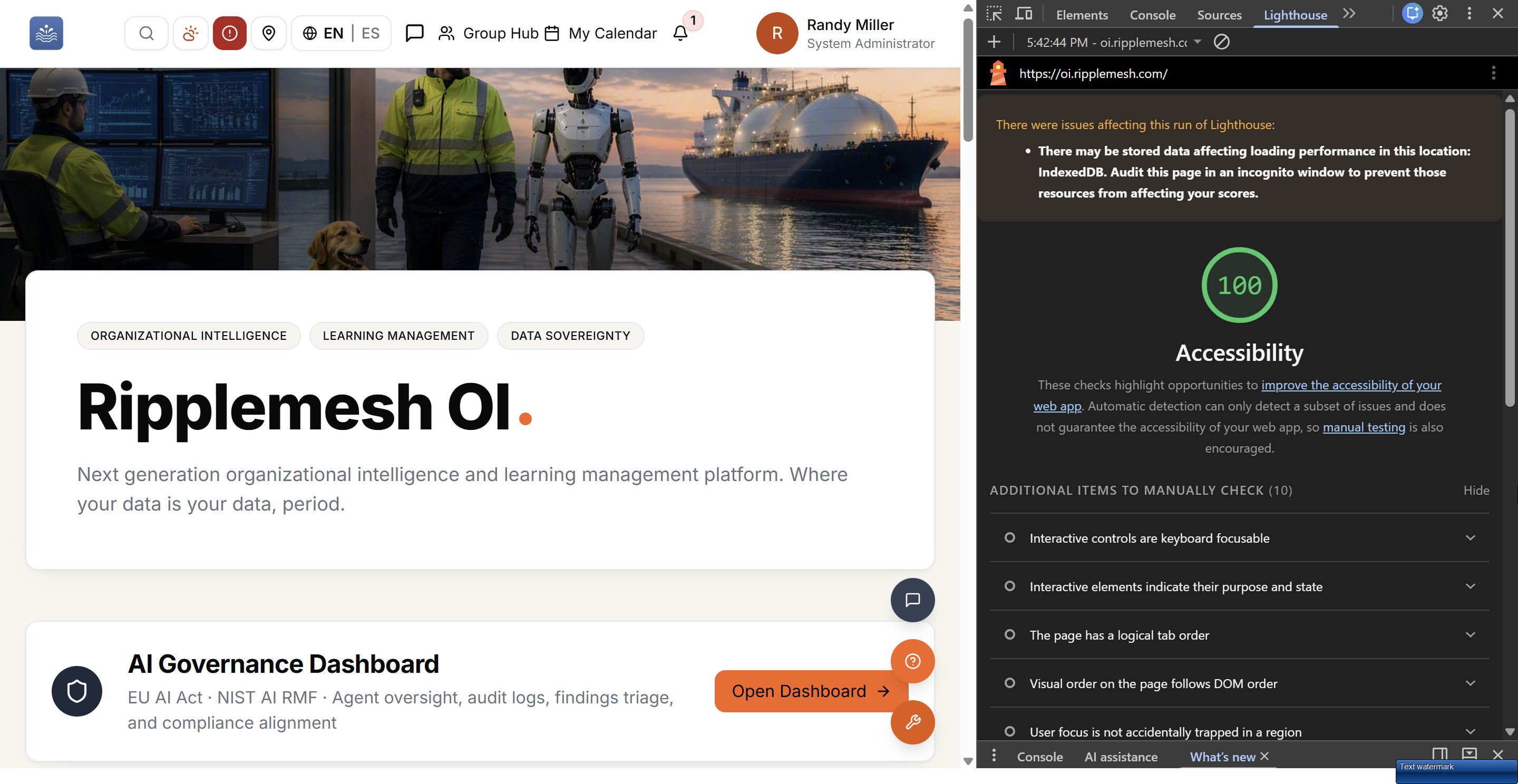Select the What's new drawer tab

pos(1222,756)
